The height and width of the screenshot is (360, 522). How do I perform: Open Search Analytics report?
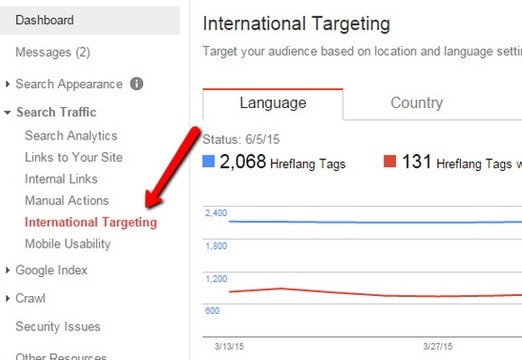pos(71,136)
